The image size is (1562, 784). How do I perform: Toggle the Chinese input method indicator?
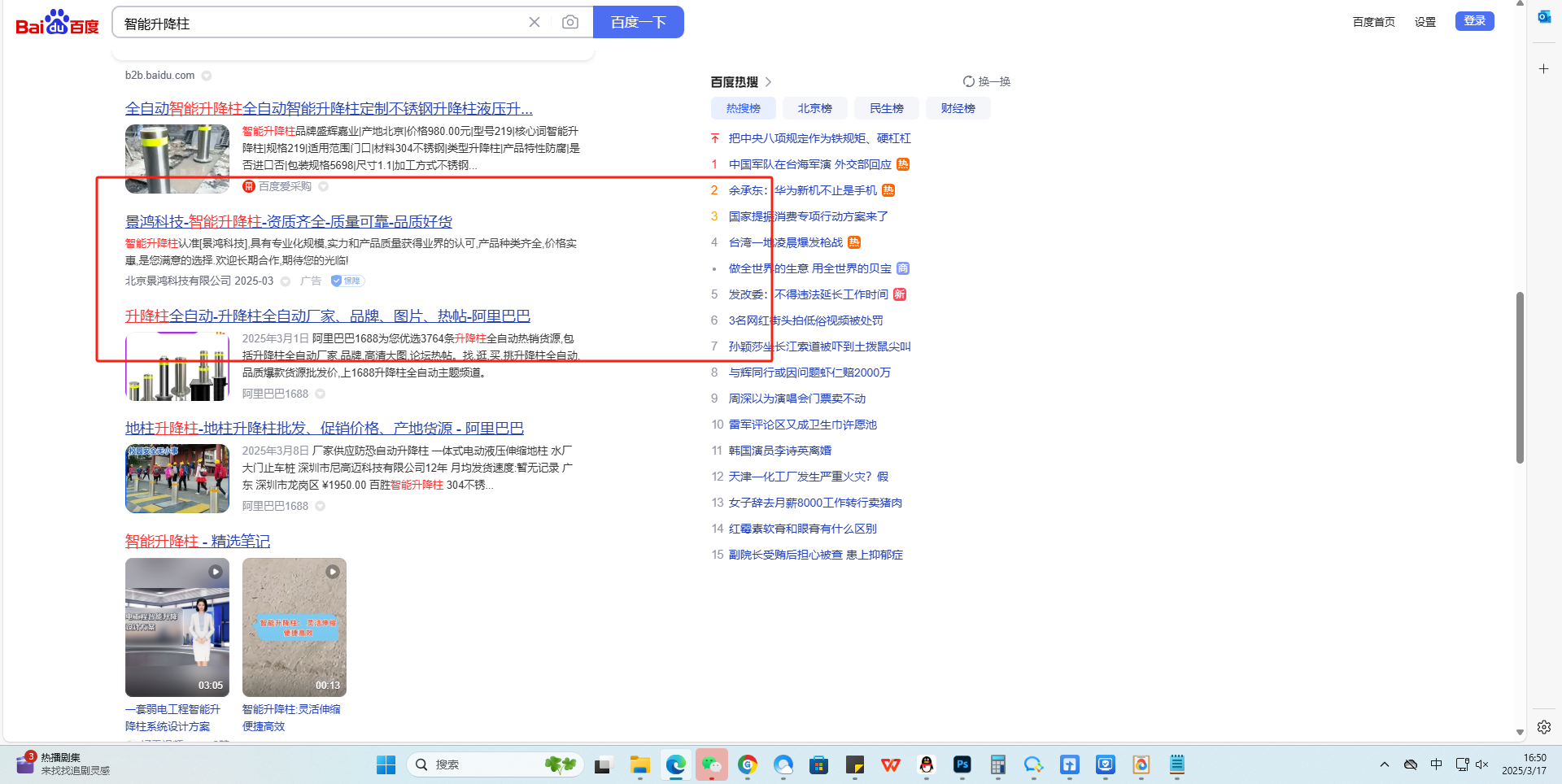(x=1436, y=764)
